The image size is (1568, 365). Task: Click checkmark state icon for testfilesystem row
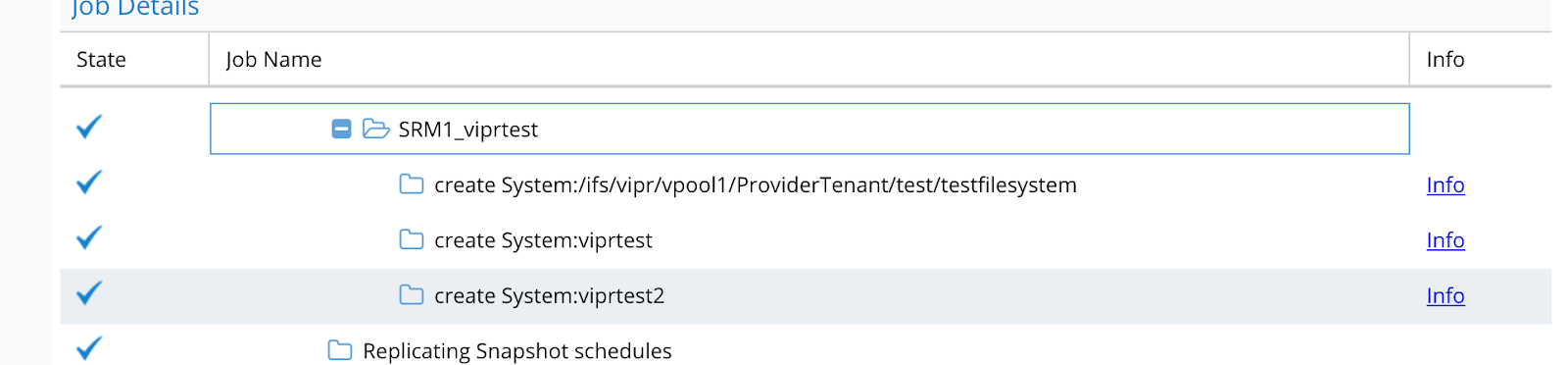coord(89,182)
